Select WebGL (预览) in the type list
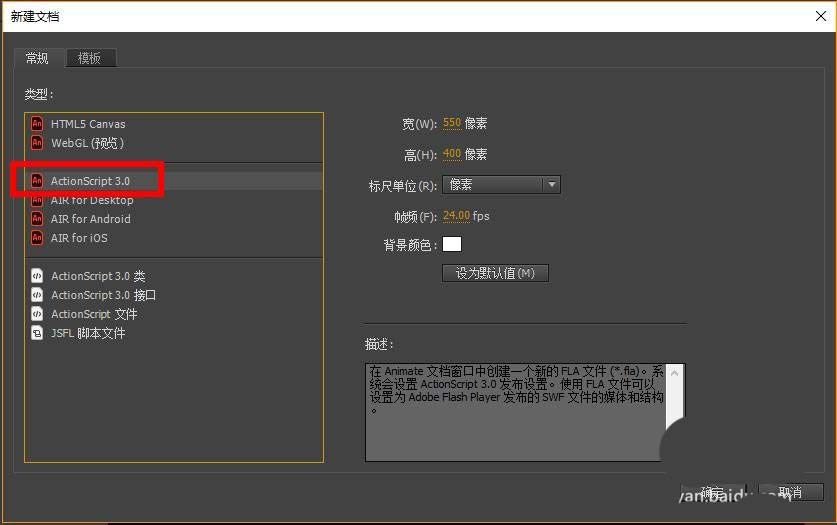Image resolution: width=837 pixels, height=525 pixels. tap(174, 143)
